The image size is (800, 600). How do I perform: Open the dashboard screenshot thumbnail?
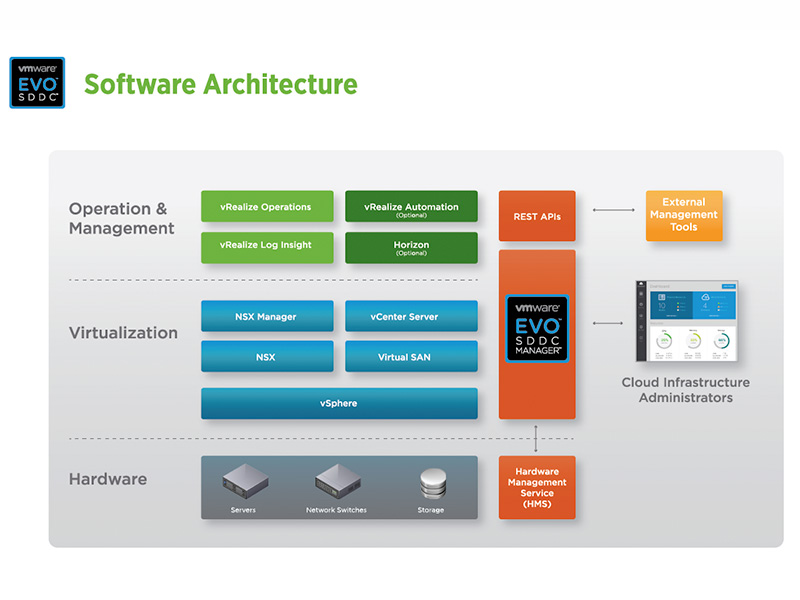[687, 321]
